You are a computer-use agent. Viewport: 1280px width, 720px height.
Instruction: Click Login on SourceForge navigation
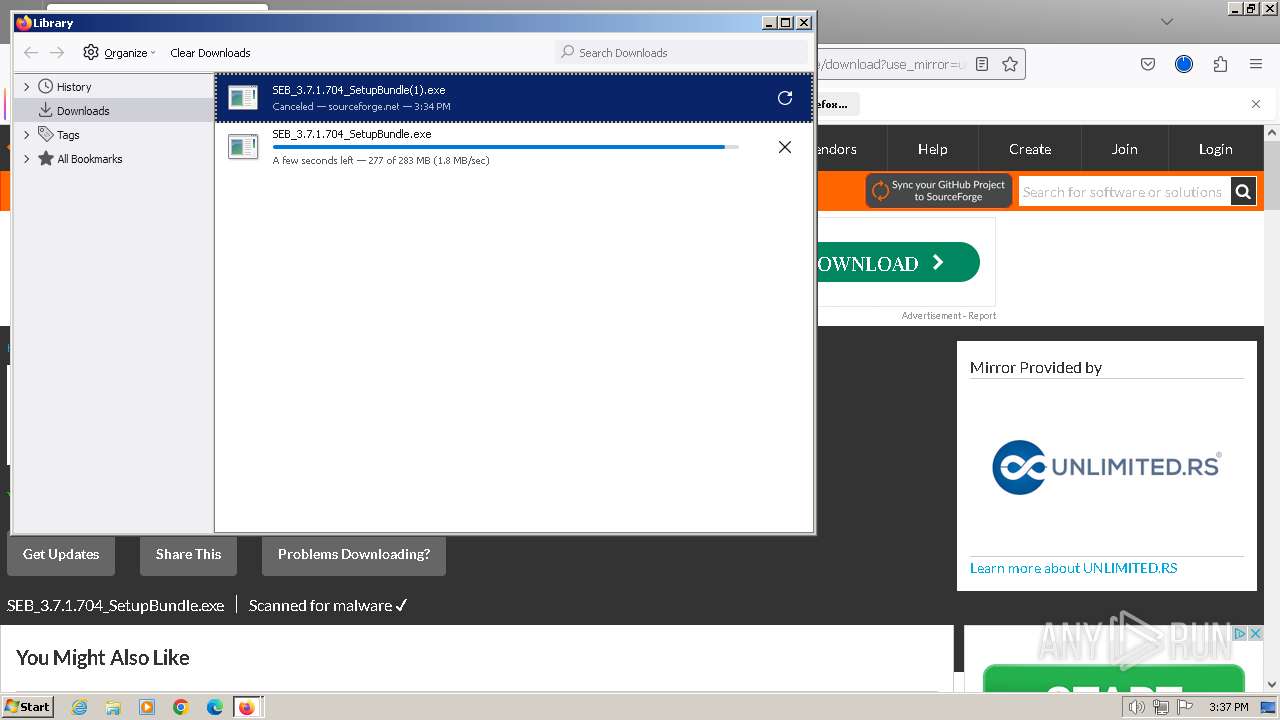(x=1216, y=149)
